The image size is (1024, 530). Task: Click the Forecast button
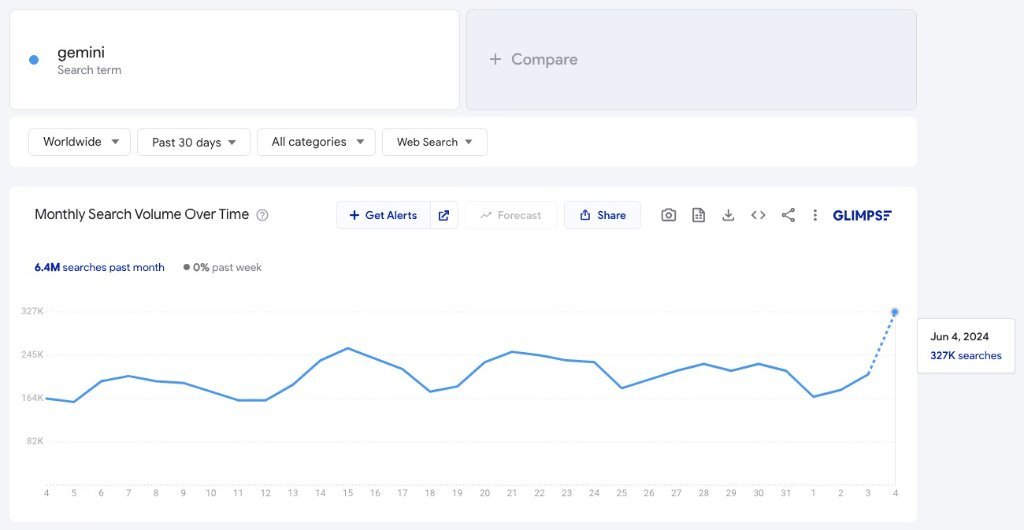pos(510,215)
